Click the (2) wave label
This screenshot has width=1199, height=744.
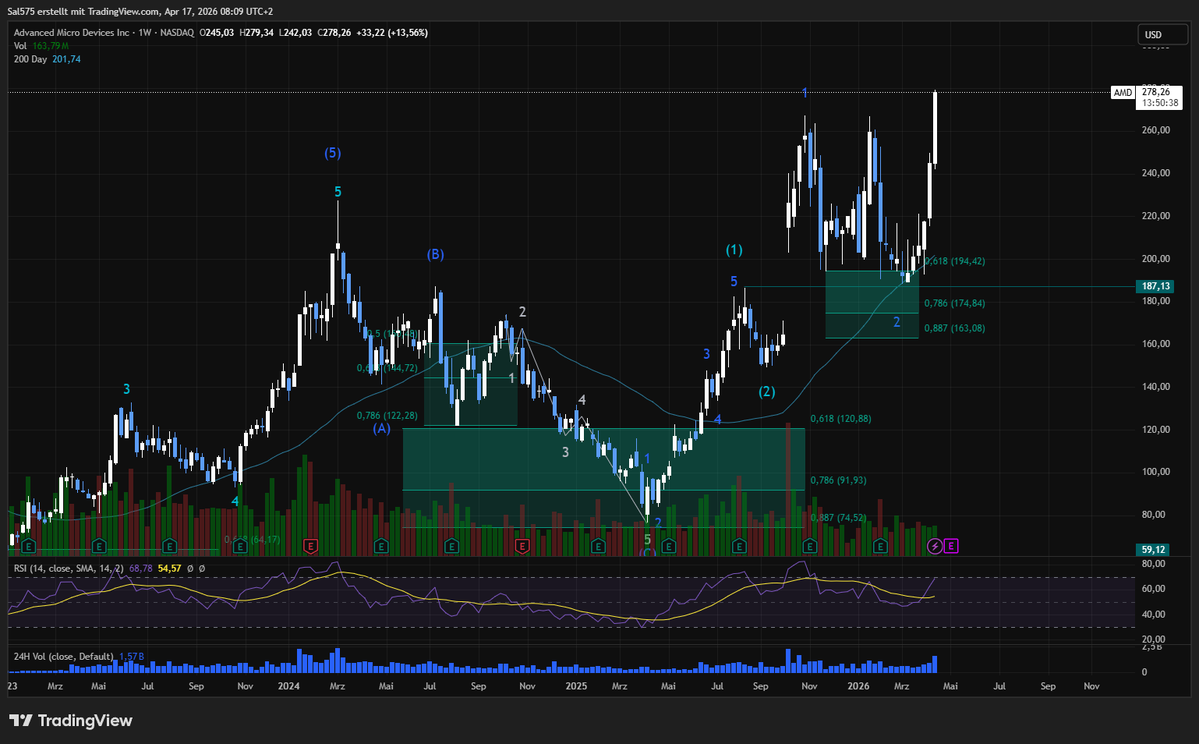[767, 391]
